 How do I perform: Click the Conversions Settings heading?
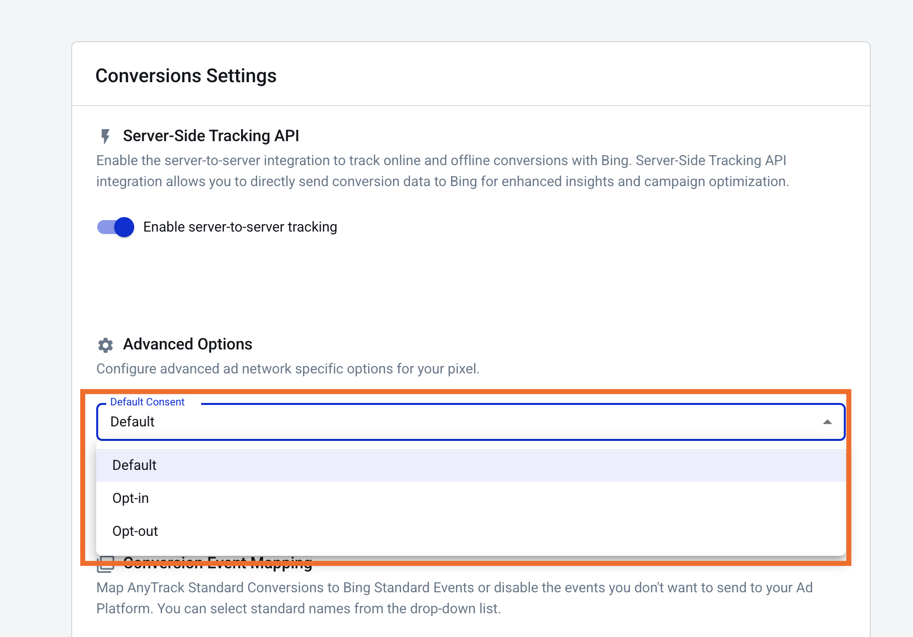click(x=186, y=76)
